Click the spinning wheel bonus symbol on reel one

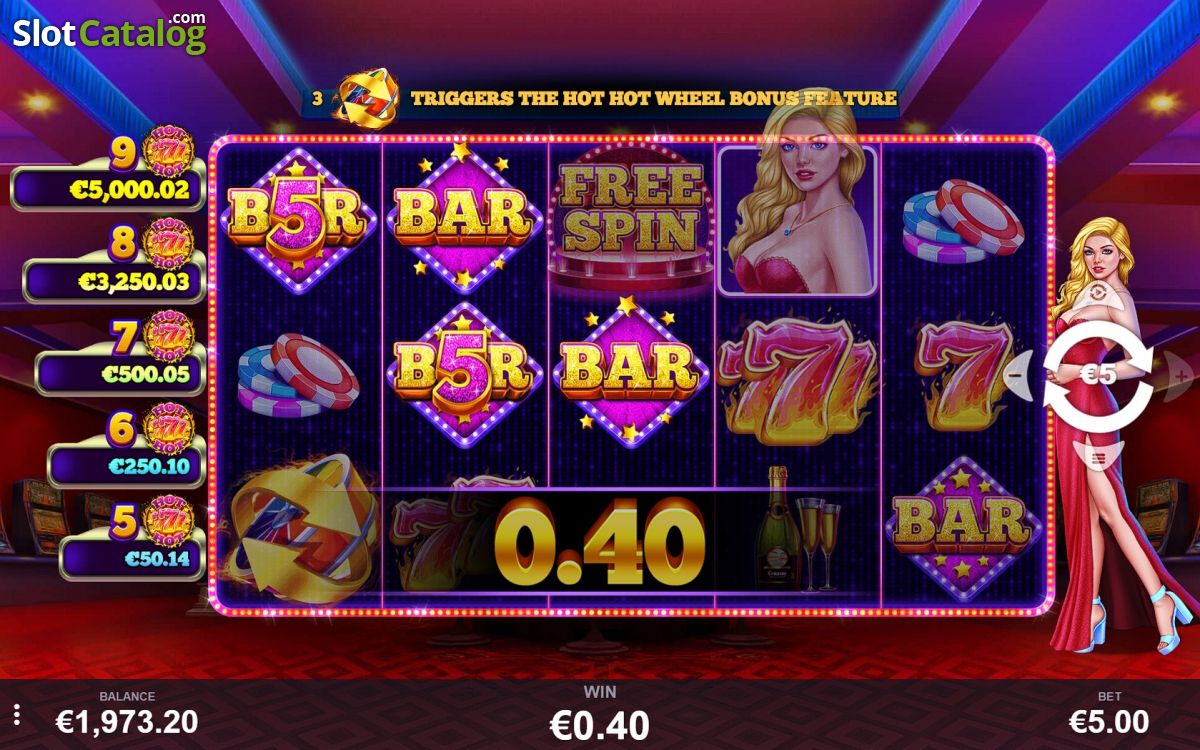298,530
